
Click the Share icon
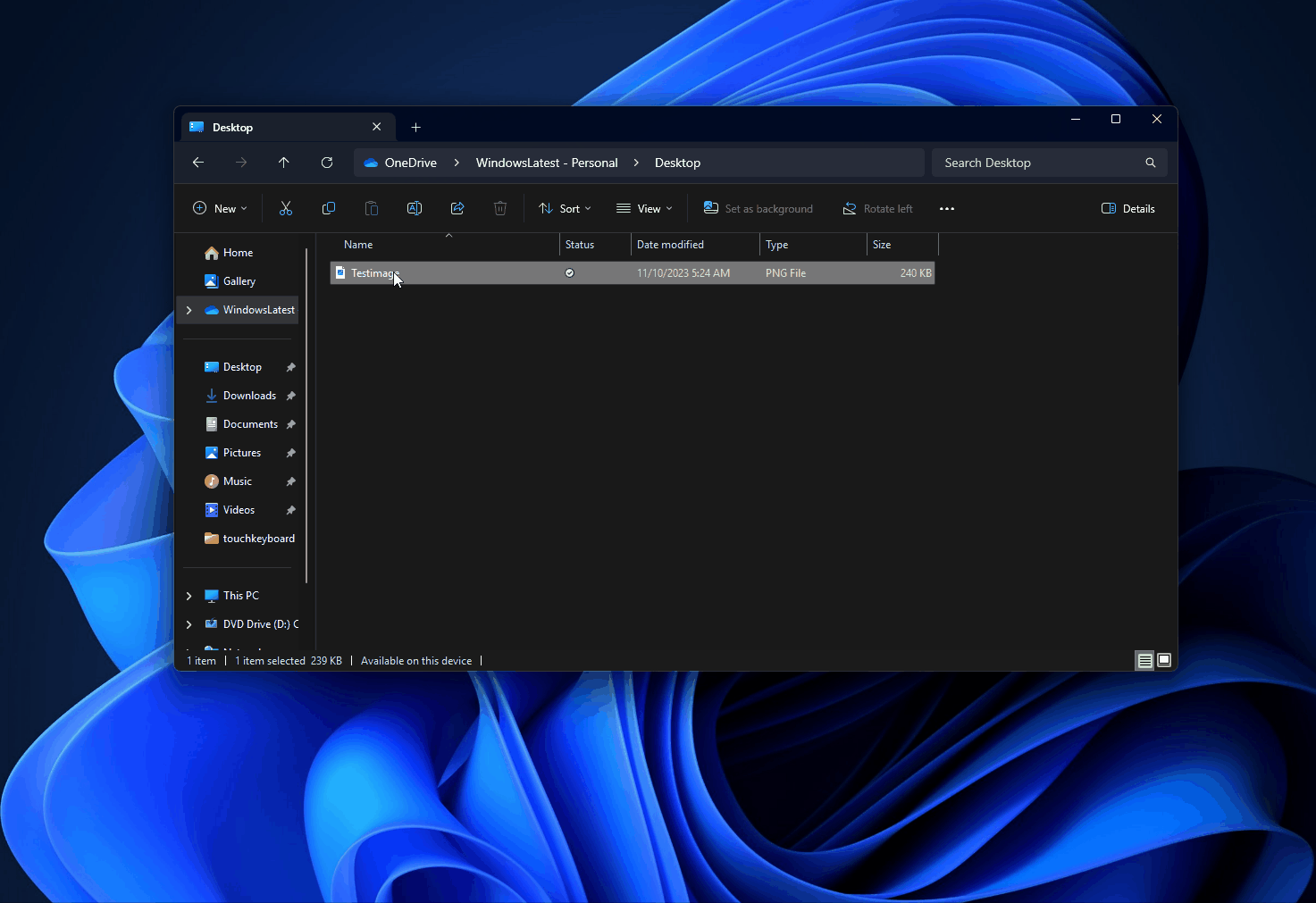pos(457,207)
